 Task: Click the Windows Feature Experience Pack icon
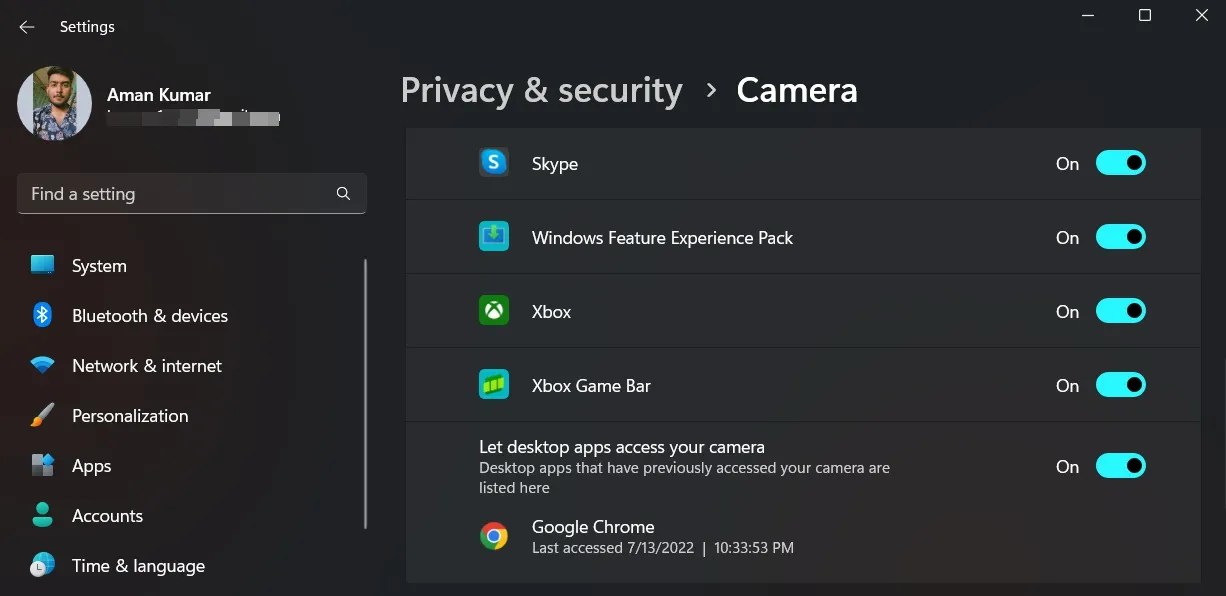point(493,236)
